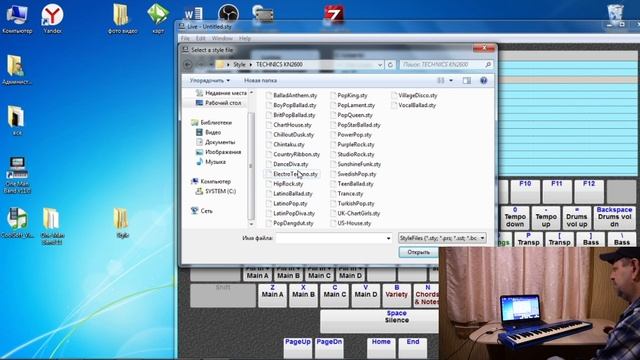Open the Recycle Bin on the desktop
This screenshot has width=640, height=360.
coord(615,14)
